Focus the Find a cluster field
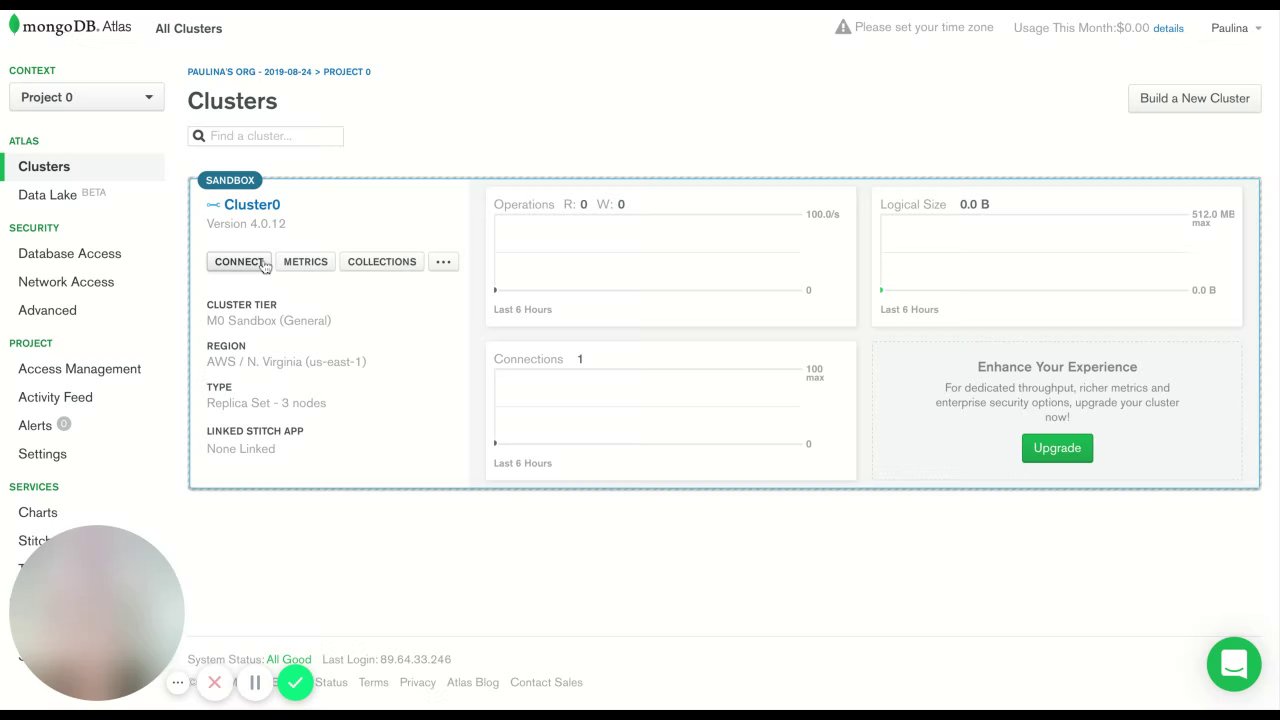The width and height of the screenshot is (1280, 720). pos(266,136)
